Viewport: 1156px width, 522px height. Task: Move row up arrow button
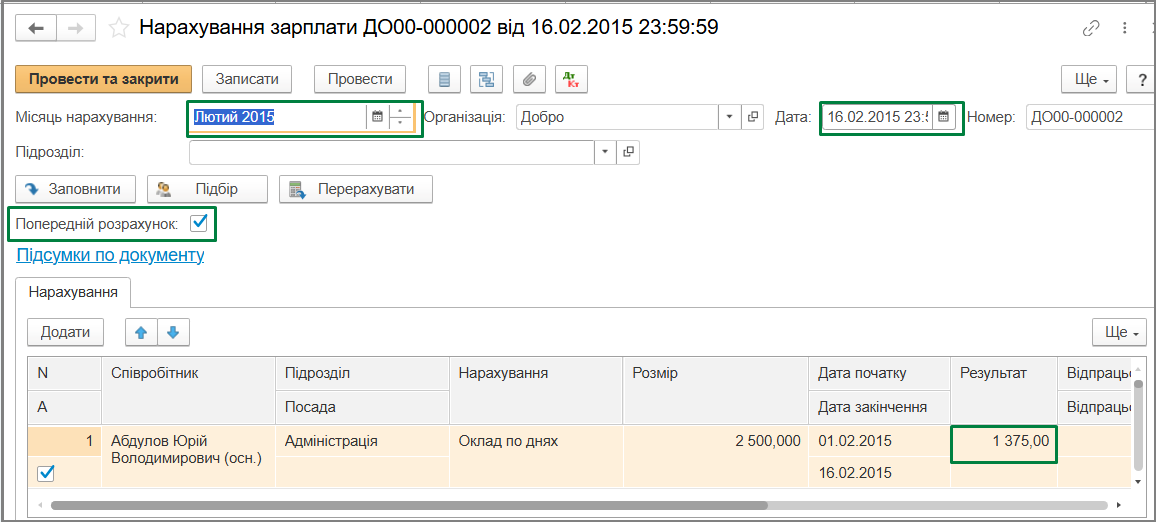(142, 333)
